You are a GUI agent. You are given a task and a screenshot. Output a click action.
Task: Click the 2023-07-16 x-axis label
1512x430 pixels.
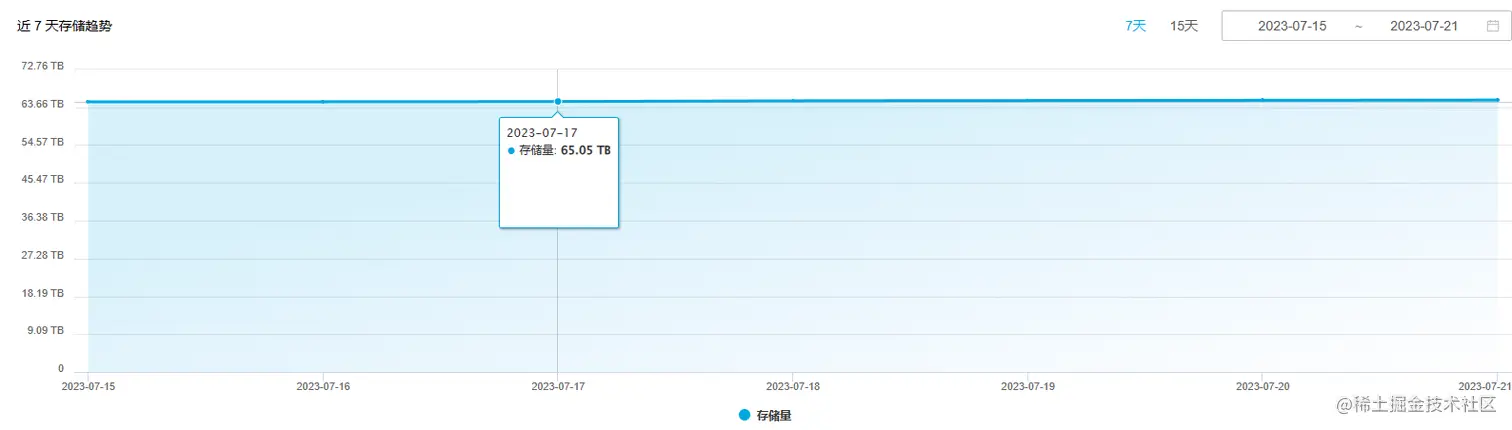coord(323,385)
